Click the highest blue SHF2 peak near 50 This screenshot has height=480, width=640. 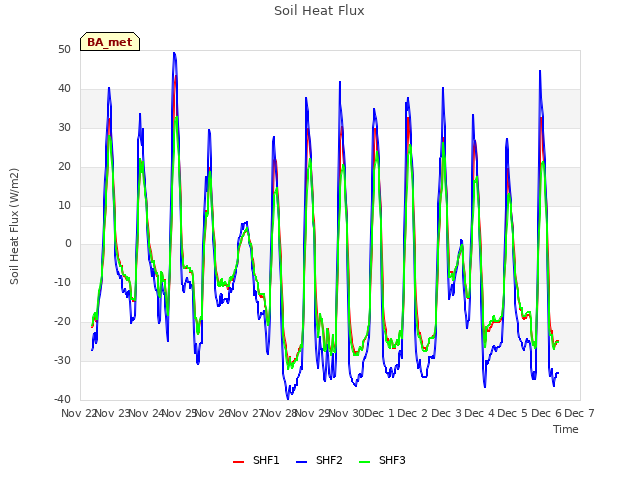pos(174,53)
